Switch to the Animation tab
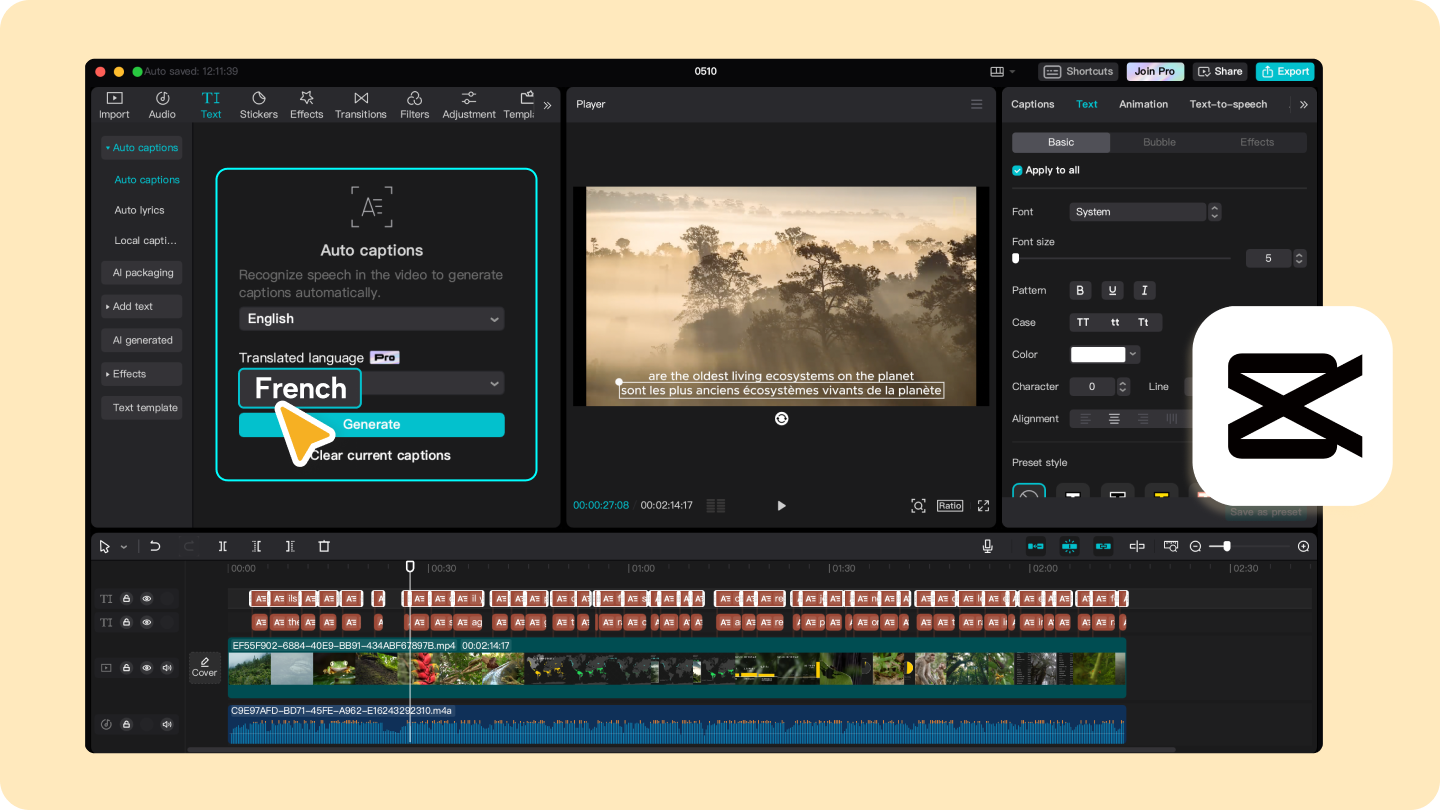The height and width of the screenshot is (810, 1440). [1143, 104]
